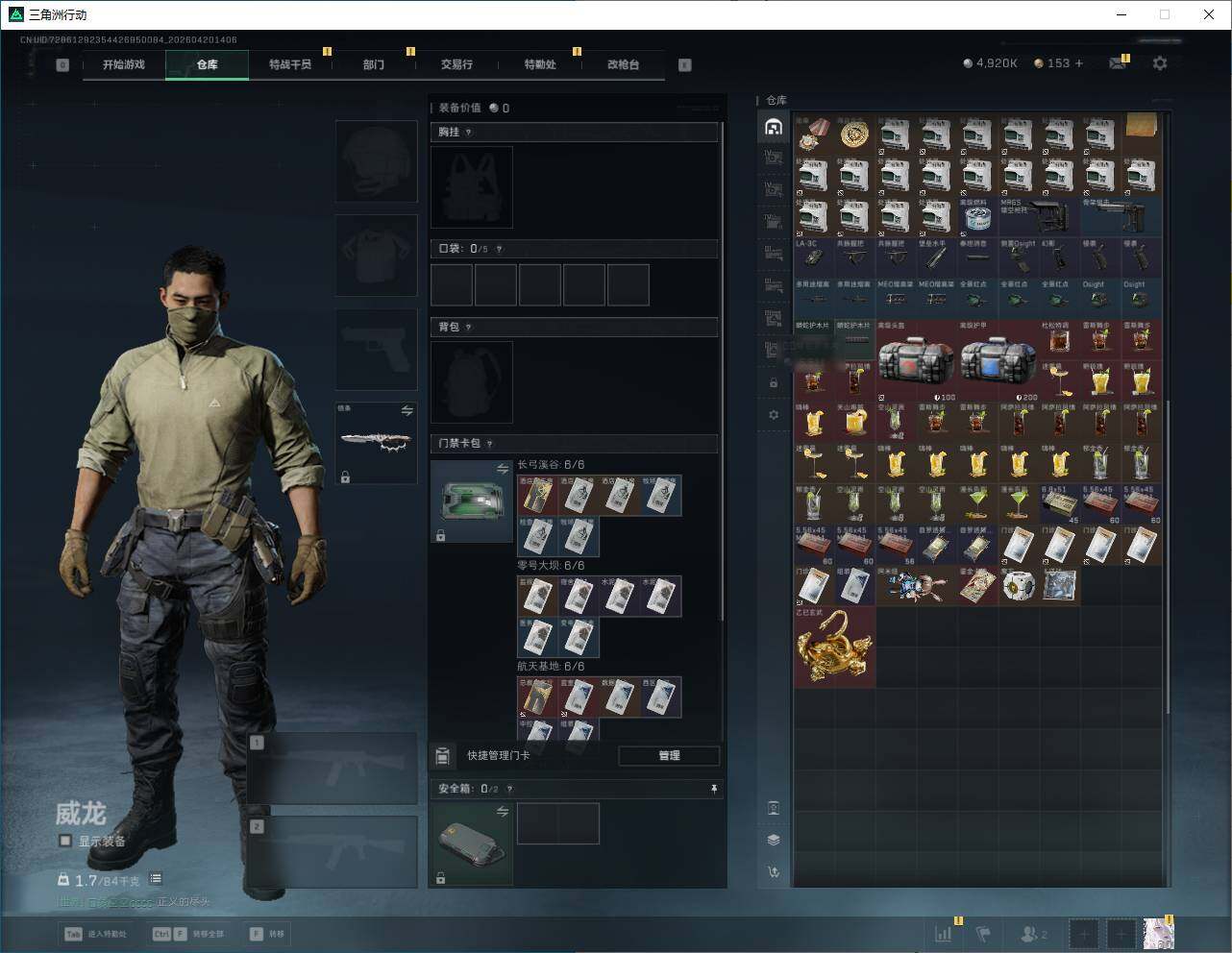1232x953 pixels.
Task: Click the sort icon at warehouse sidebar bottom
Action: (x=774, y=872)
